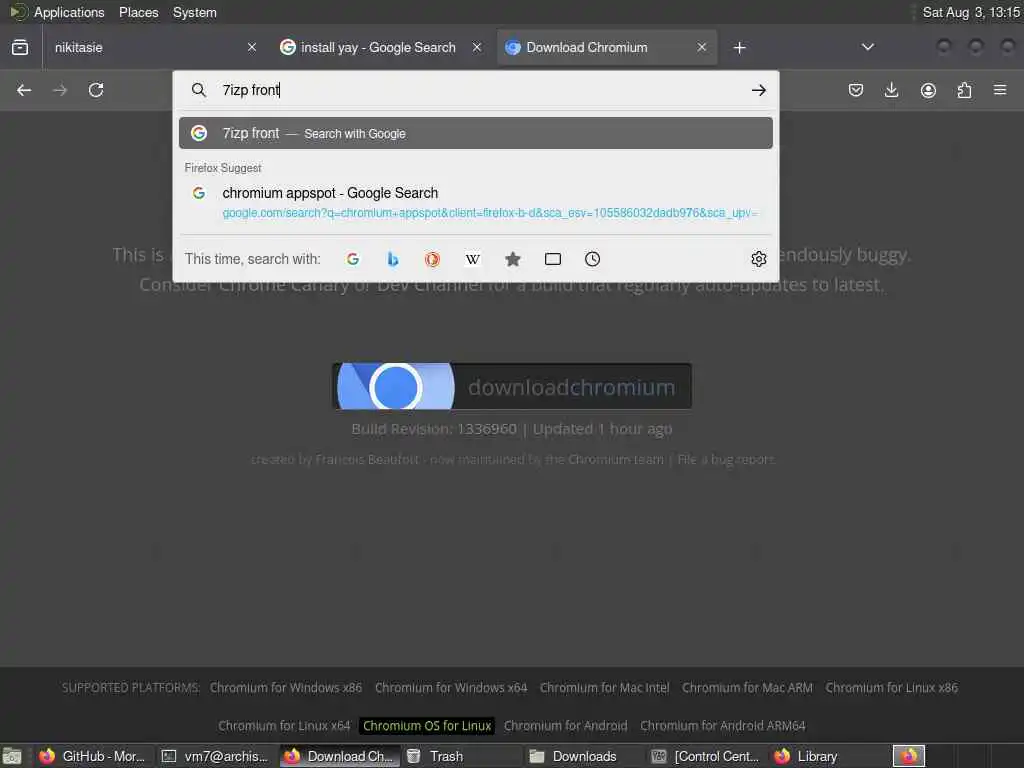Open Chromium for Mac ARM link
Screen dimensions: 1024x768
point(747,688)
